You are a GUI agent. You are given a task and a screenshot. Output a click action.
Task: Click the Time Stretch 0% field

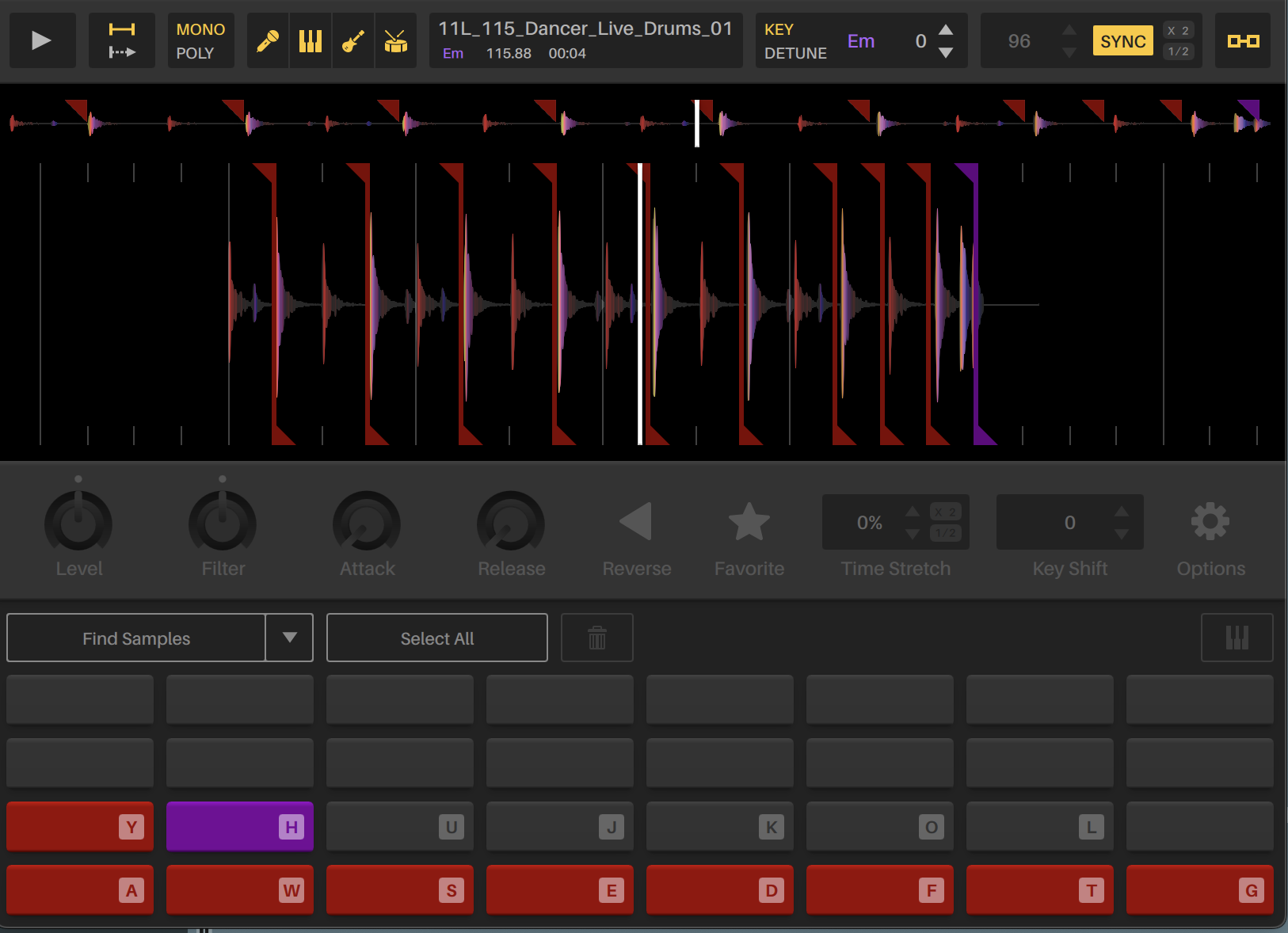870,523
